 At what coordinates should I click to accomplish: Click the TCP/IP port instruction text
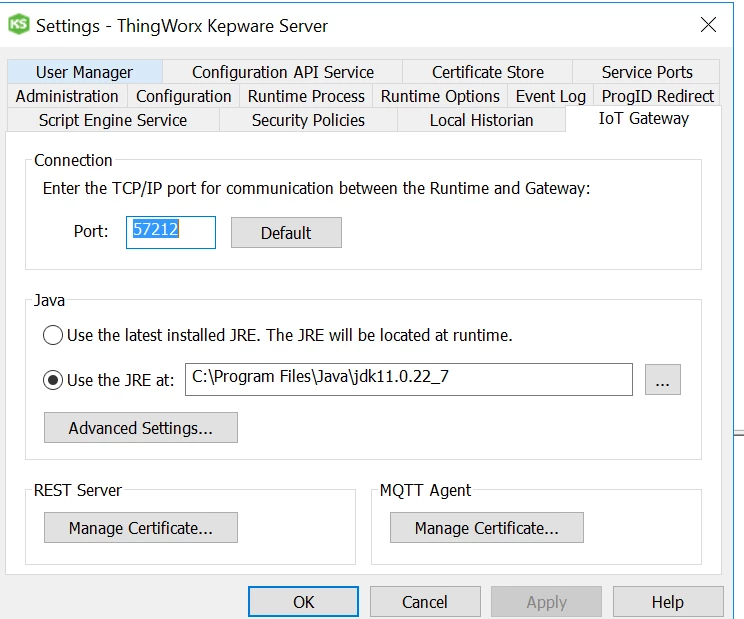tap(316, 188)
